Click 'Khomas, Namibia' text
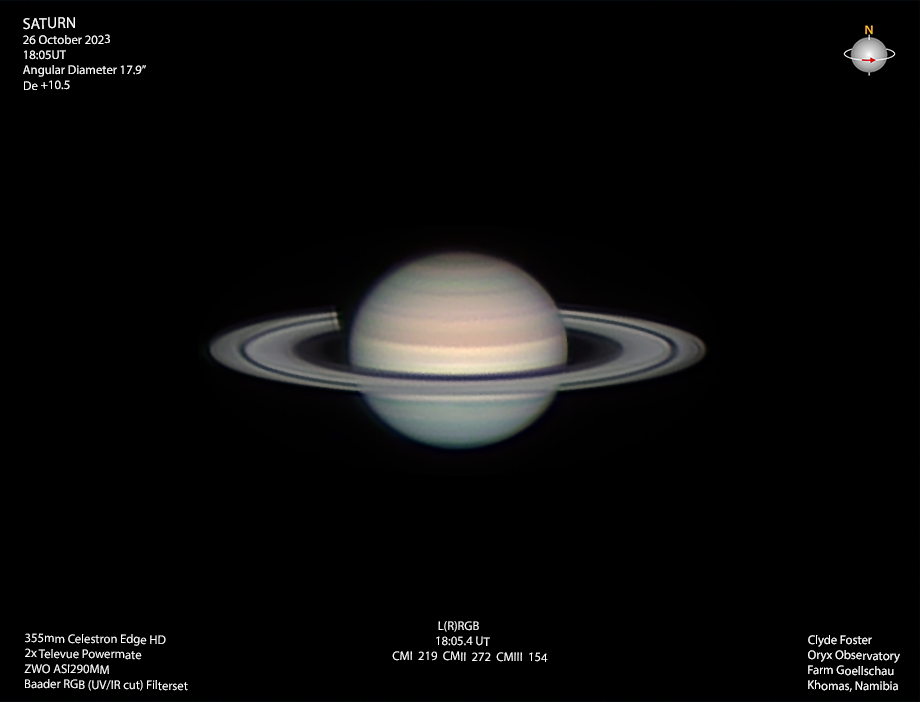Viewport: 920px width, 702px height. pyautogui.click(x=853, y=686)
